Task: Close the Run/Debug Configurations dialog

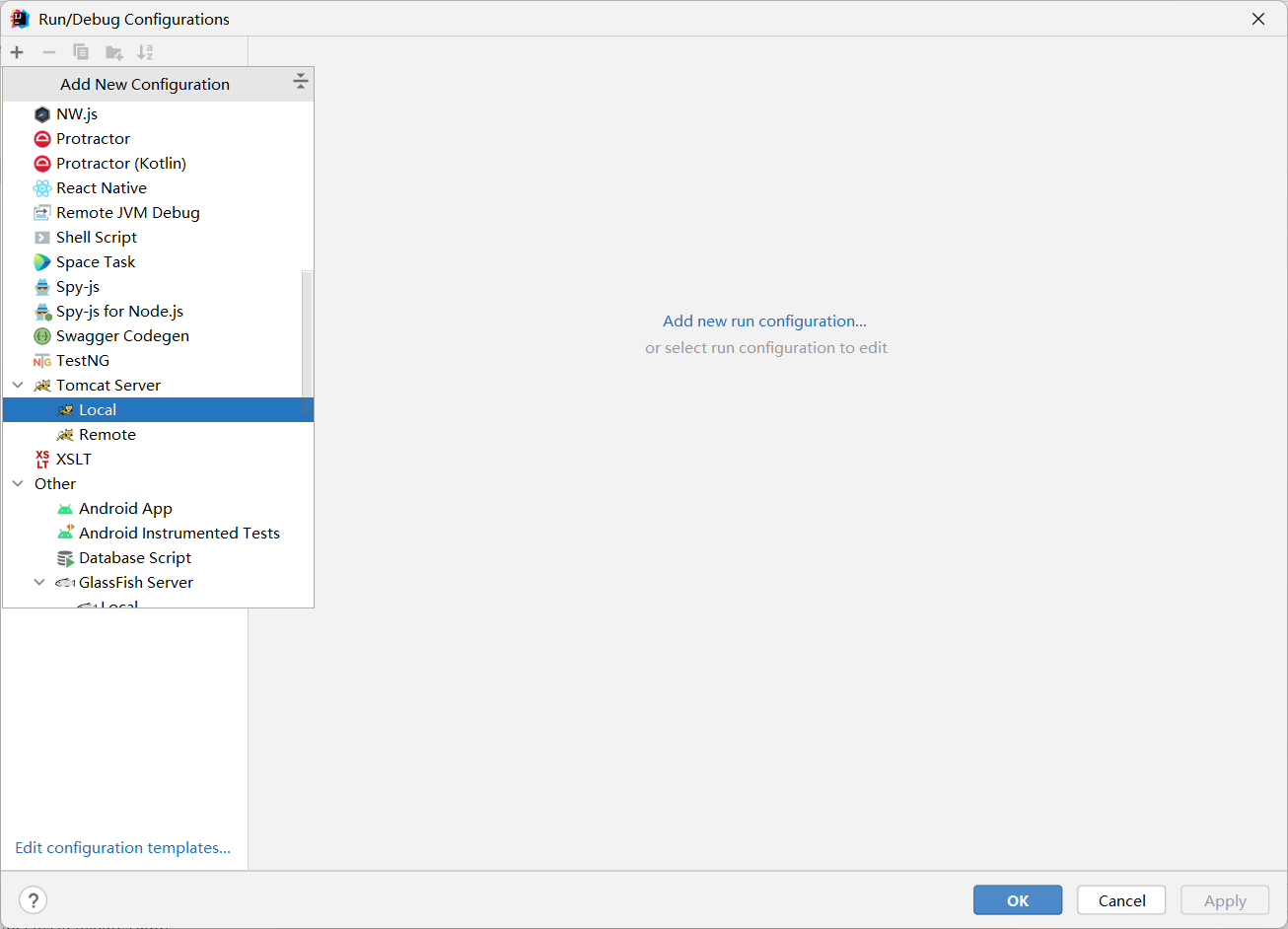Action: (x=1258, y=19)
